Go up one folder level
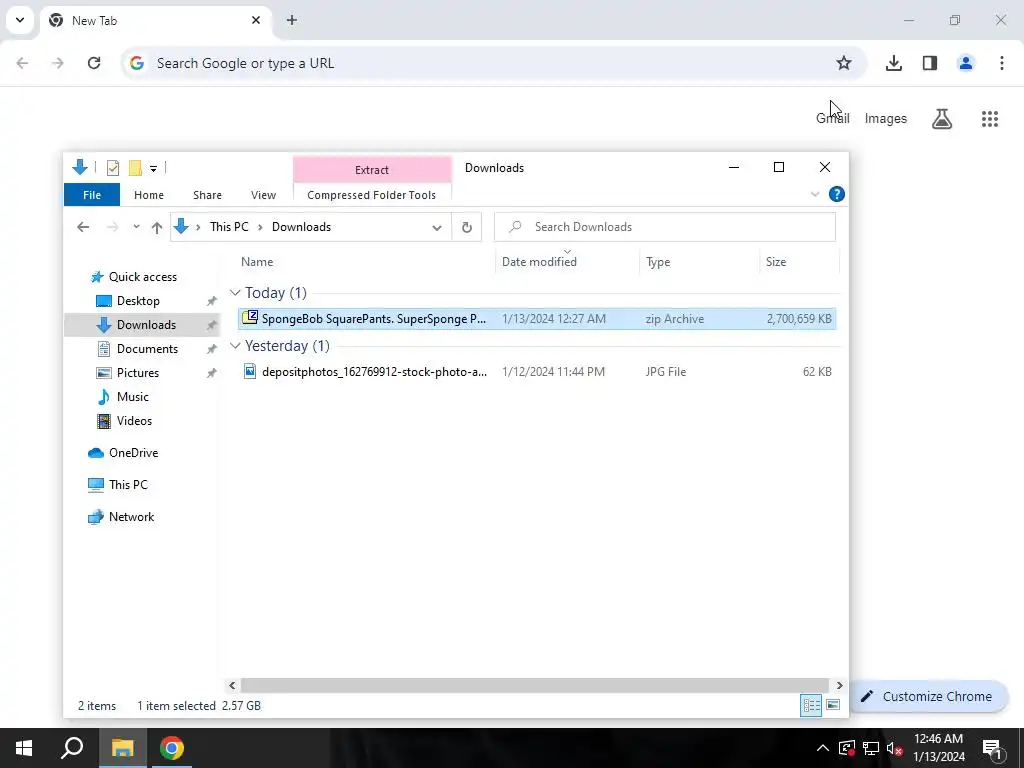The height and width of the screenshot is (768, 1024). point(157,227)
